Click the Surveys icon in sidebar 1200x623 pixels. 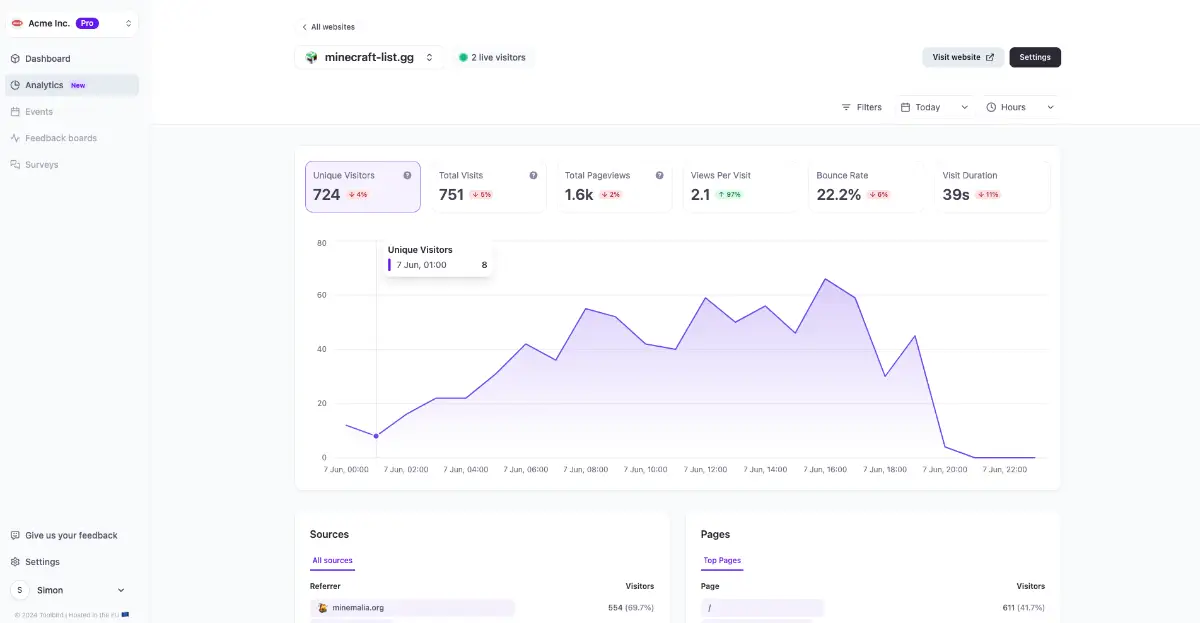pyautogui.click(x=16, y=164)
